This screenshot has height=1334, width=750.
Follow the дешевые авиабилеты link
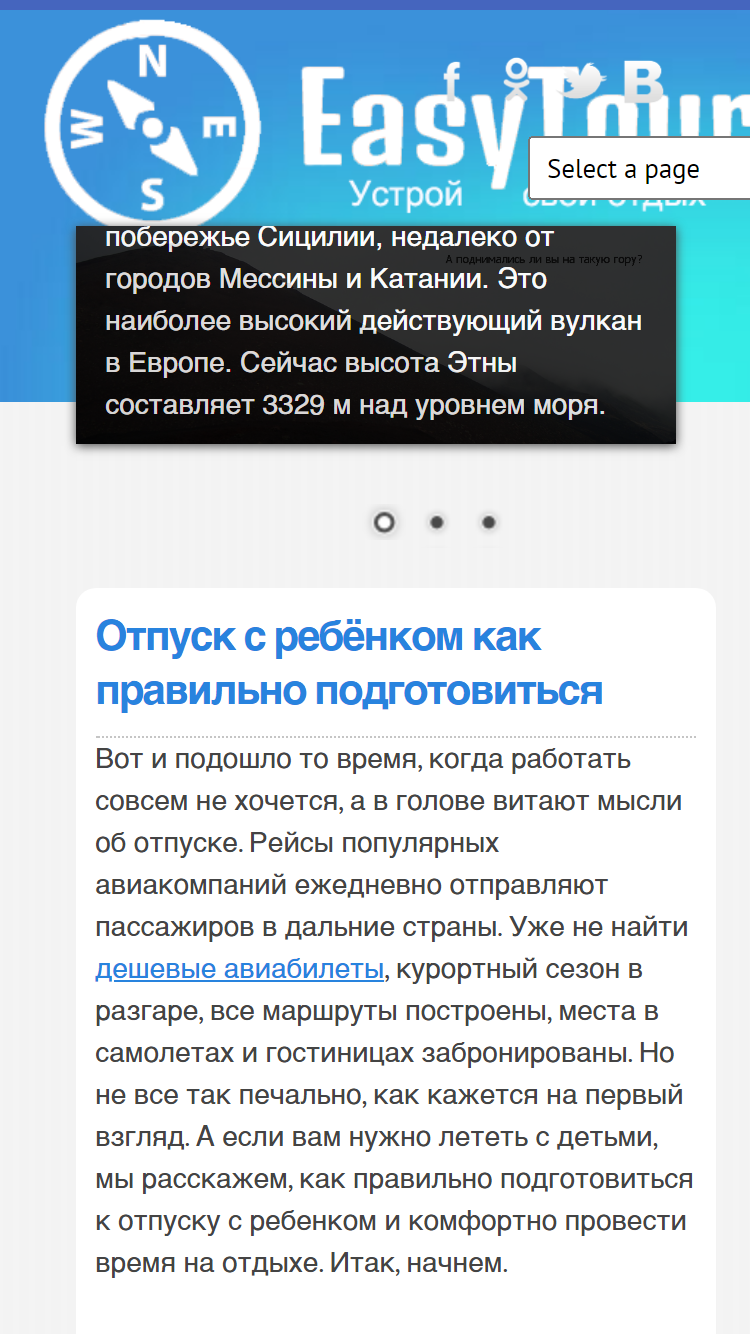click(x=240, y=969)
